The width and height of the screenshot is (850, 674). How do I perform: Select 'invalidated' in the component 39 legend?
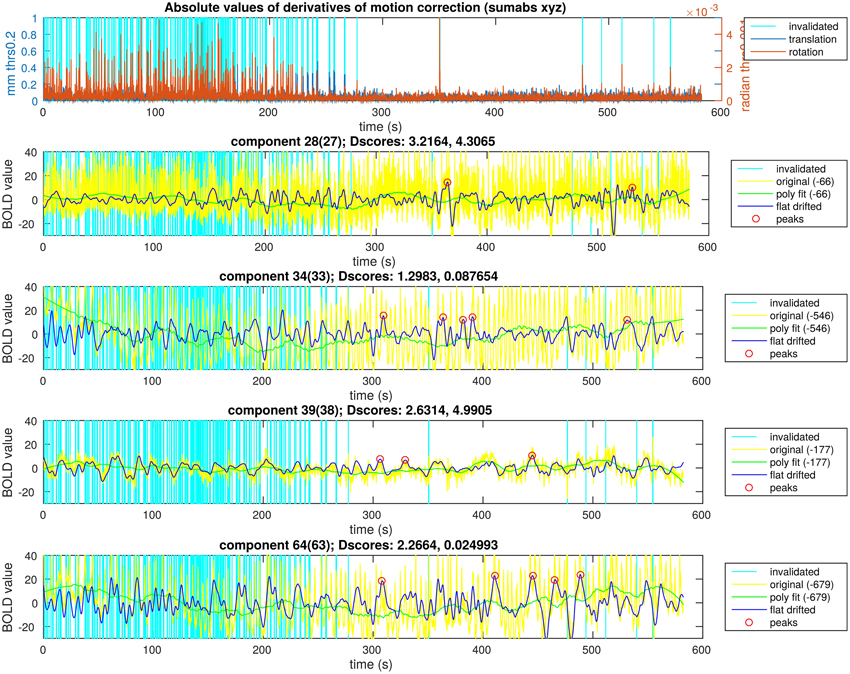(x=795, y=437)
